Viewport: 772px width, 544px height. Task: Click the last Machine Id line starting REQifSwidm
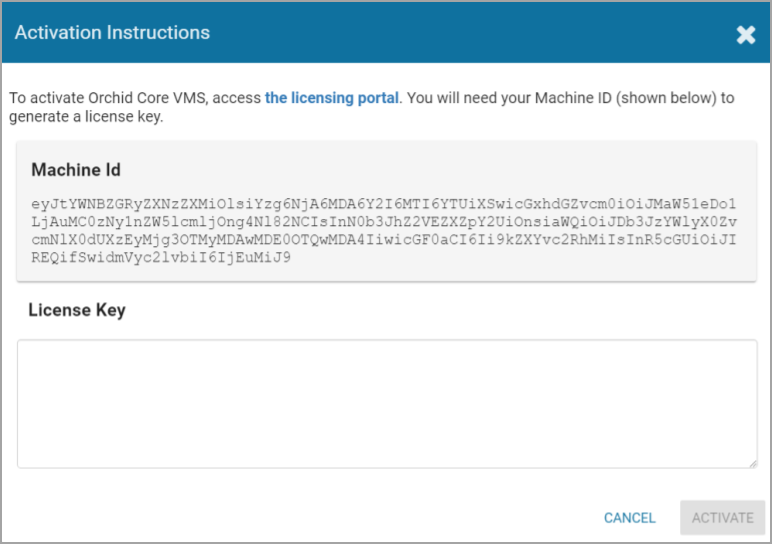161,258
